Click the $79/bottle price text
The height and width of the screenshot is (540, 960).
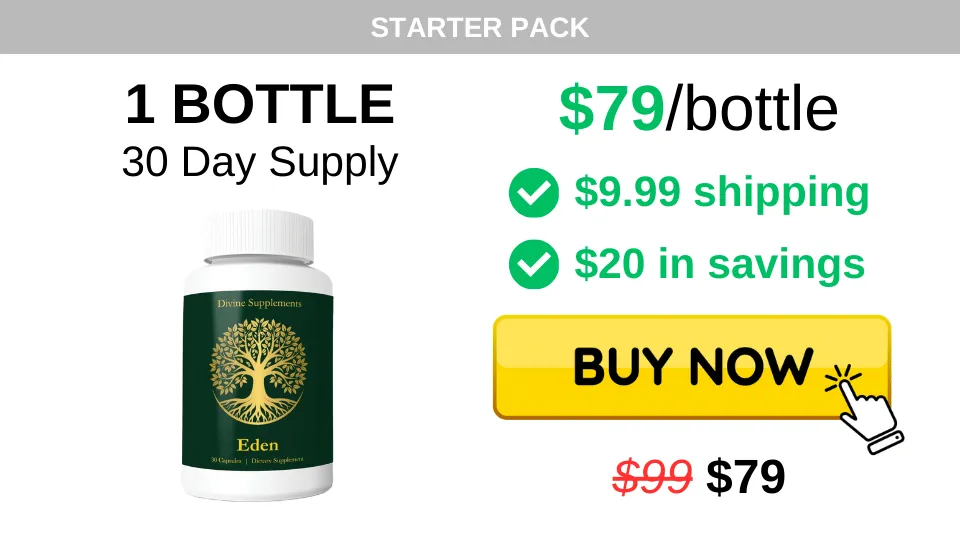pyautogui.click(x=699, y=108)
